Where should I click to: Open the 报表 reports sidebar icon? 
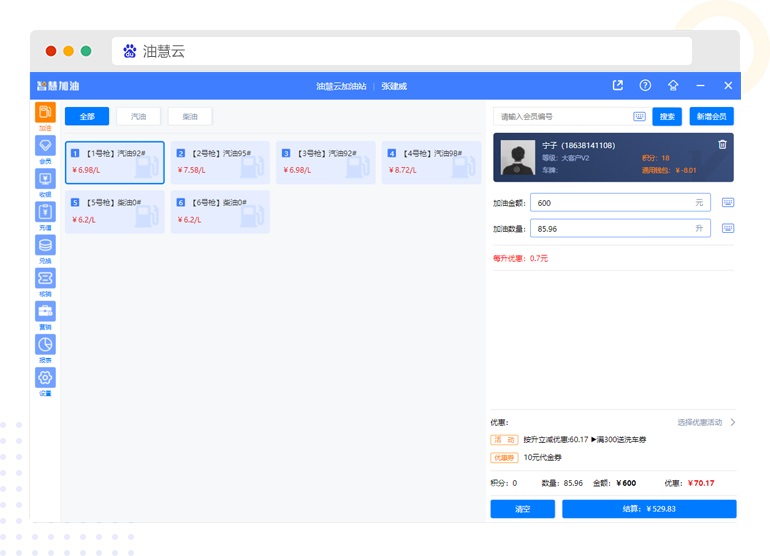point(45,344)
